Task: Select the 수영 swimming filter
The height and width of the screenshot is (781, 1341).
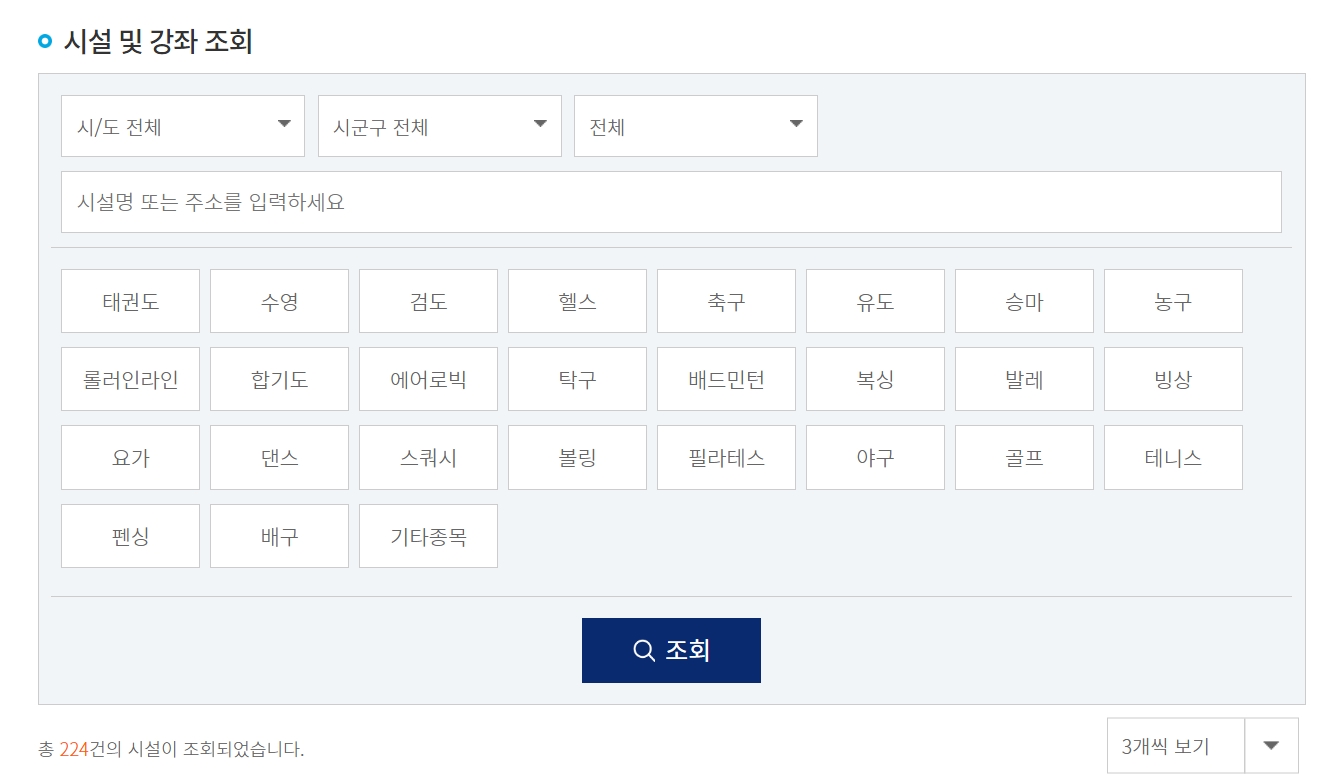Action: tap(279, 300)
